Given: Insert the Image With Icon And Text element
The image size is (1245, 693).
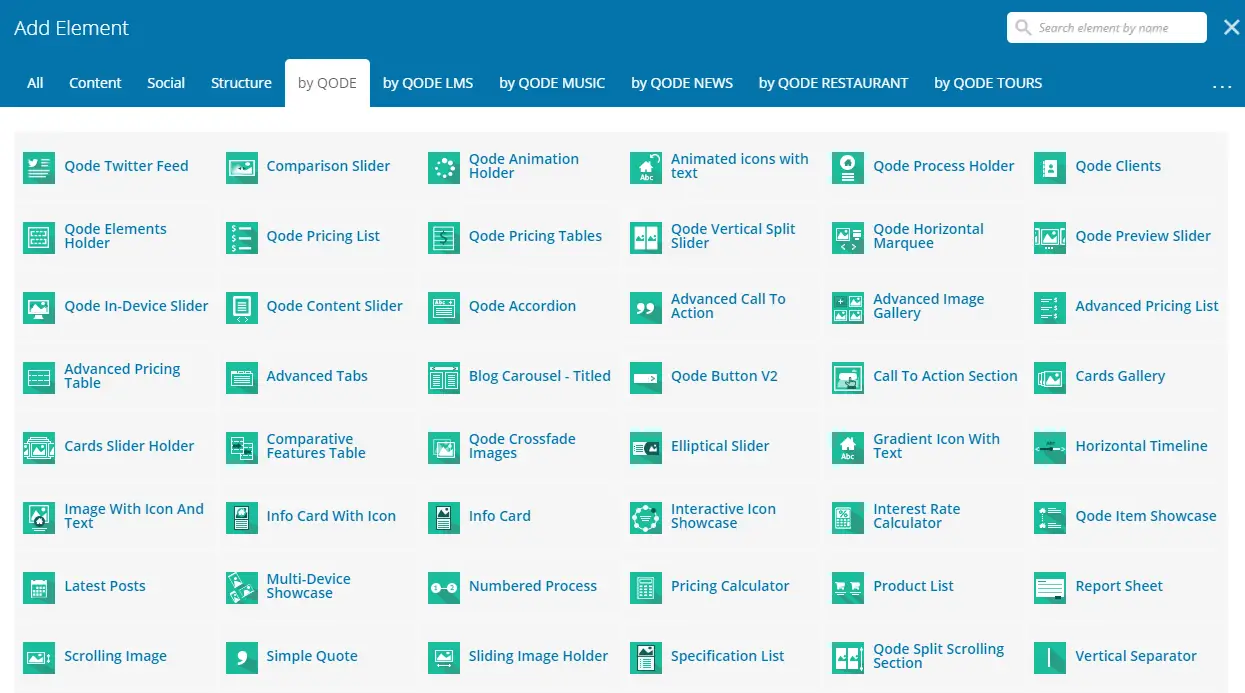Looking at the screenshot, I should pos(114,517).
